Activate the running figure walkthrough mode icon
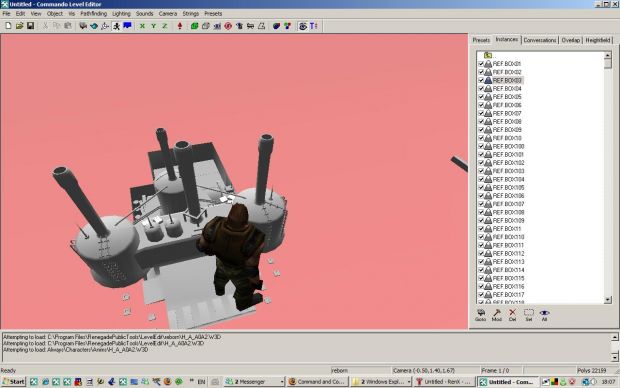 point(116,26)
